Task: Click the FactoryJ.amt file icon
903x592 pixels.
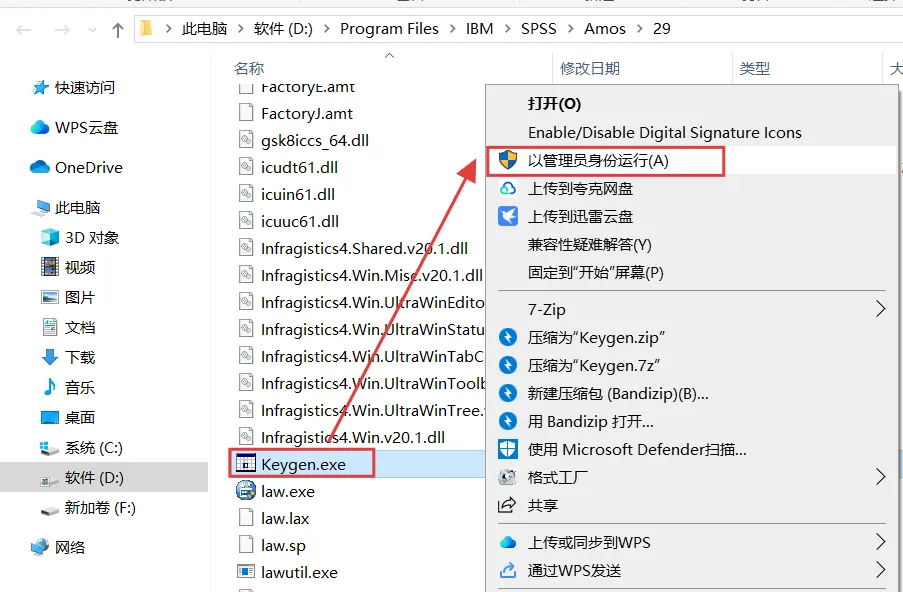Action: [246, 113]
